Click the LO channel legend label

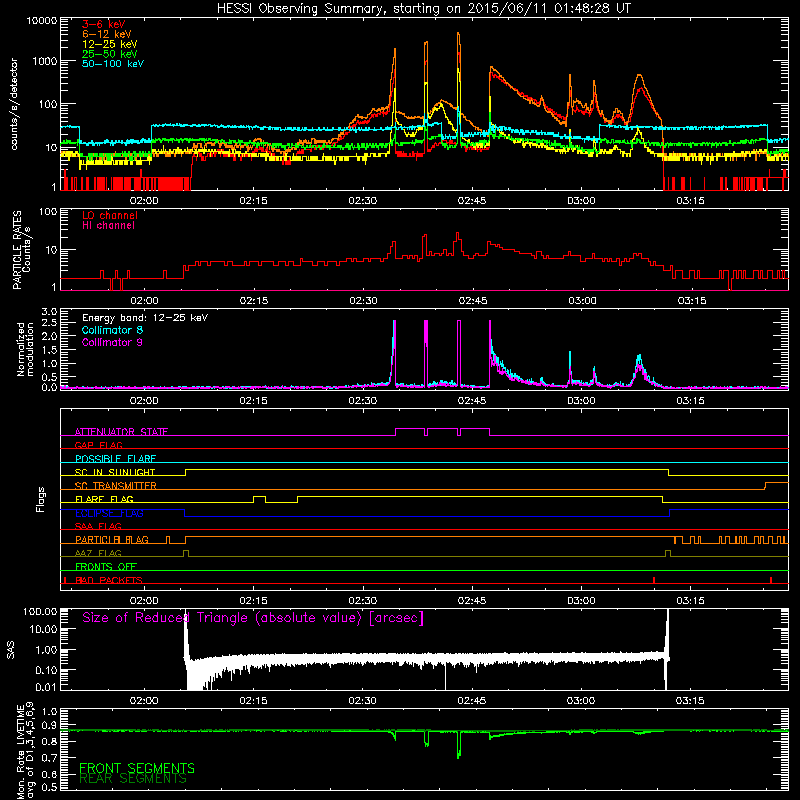(110, 215)
